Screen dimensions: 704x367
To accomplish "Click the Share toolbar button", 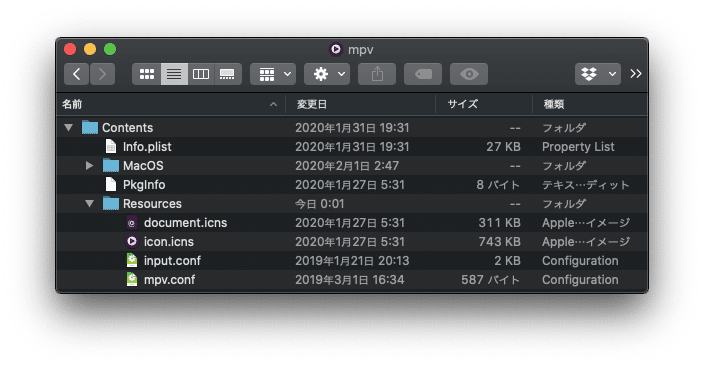I will (377, 74).
